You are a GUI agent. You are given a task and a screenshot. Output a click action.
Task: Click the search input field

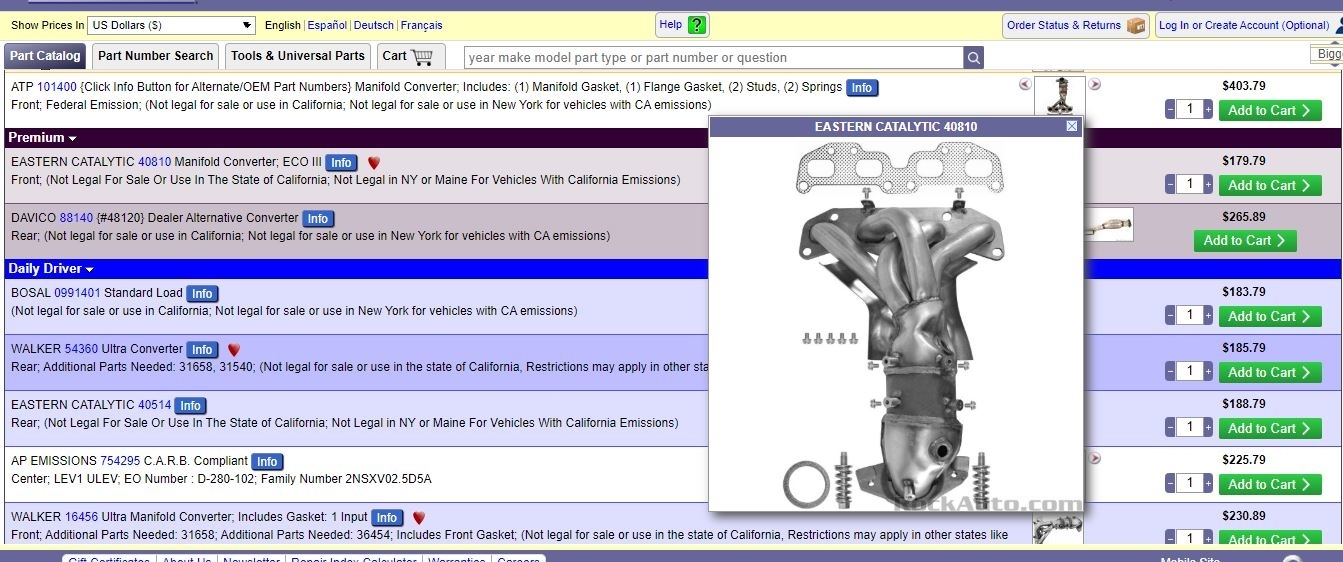point(714,58)
